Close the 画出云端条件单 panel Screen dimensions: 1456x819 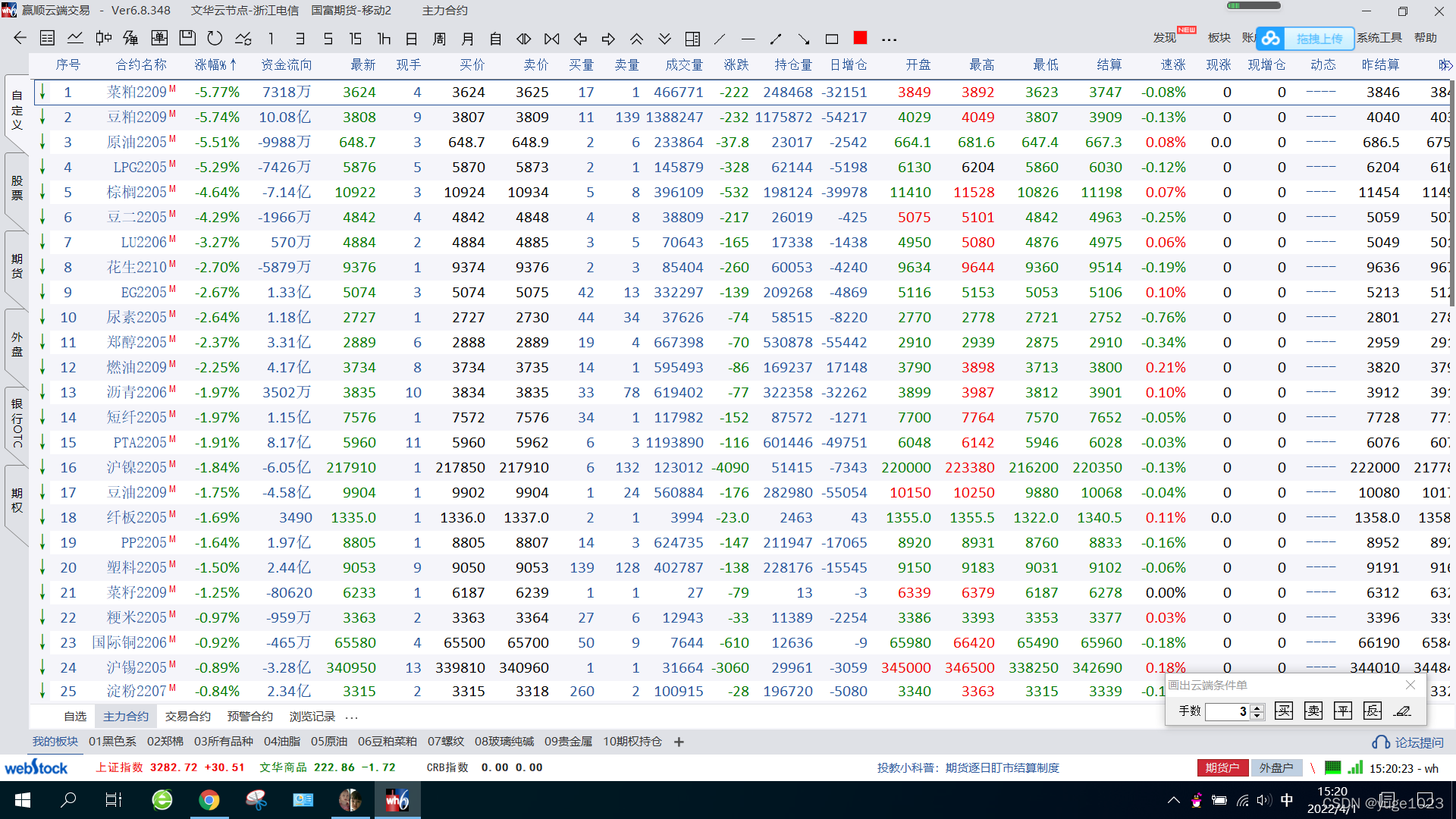click(x=1410, y=685)
